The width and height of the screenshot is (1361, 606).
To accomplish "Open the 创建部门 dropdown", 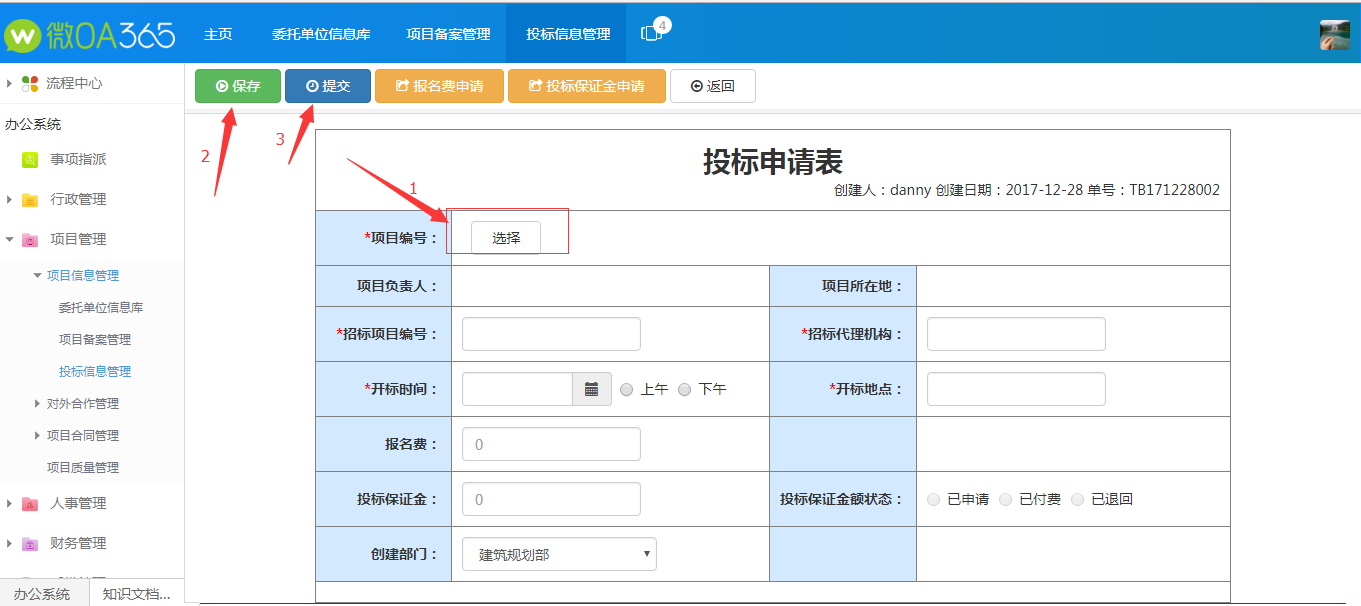I will pyautogui.click(x=559, y=554).
